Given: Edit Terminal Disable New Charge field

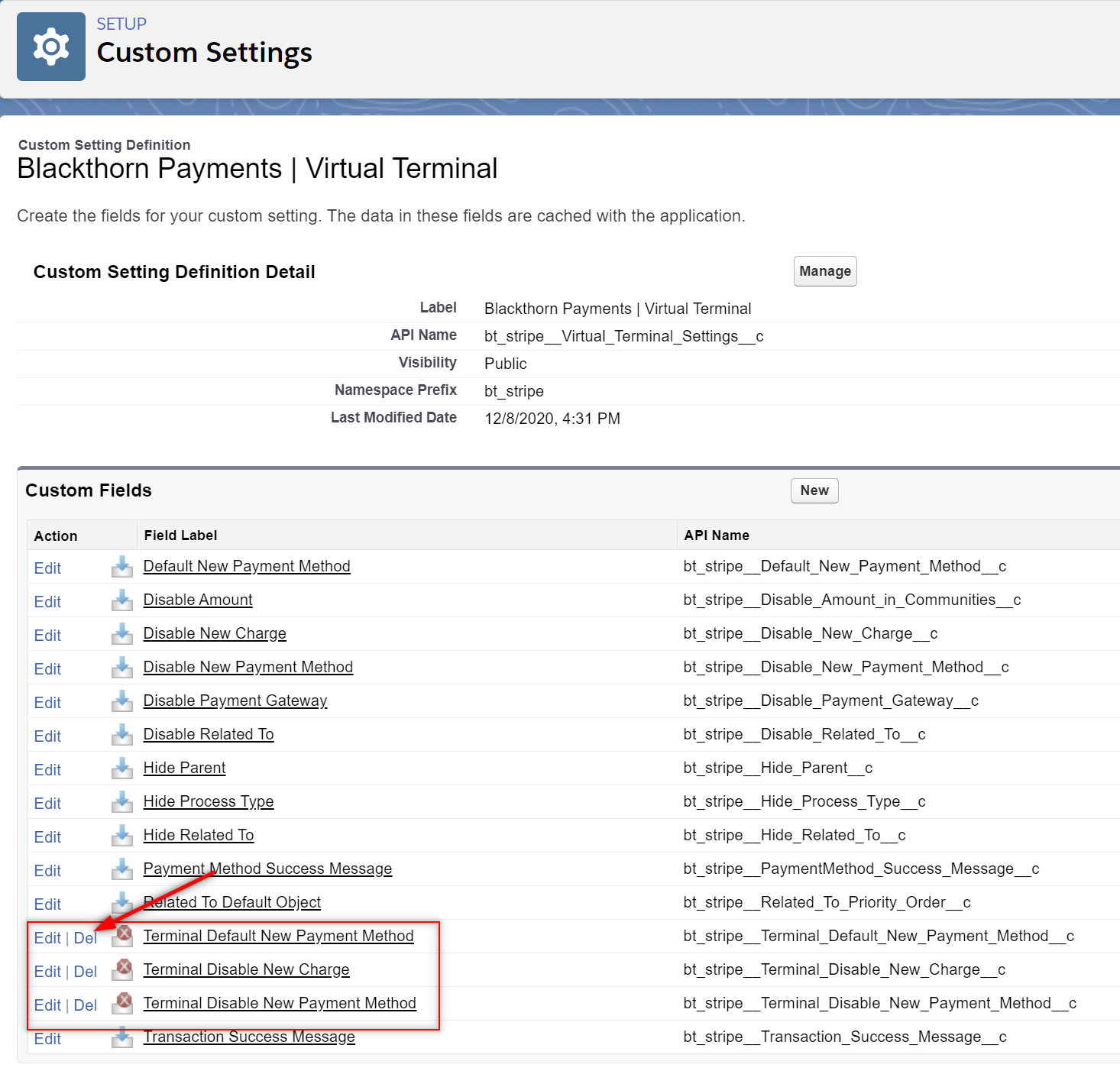Looking at the screenshot, I should pos(47,972).
